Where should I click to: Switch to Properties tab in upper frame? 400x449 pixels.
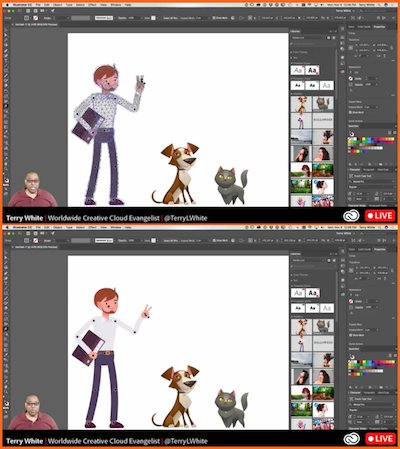379,27
